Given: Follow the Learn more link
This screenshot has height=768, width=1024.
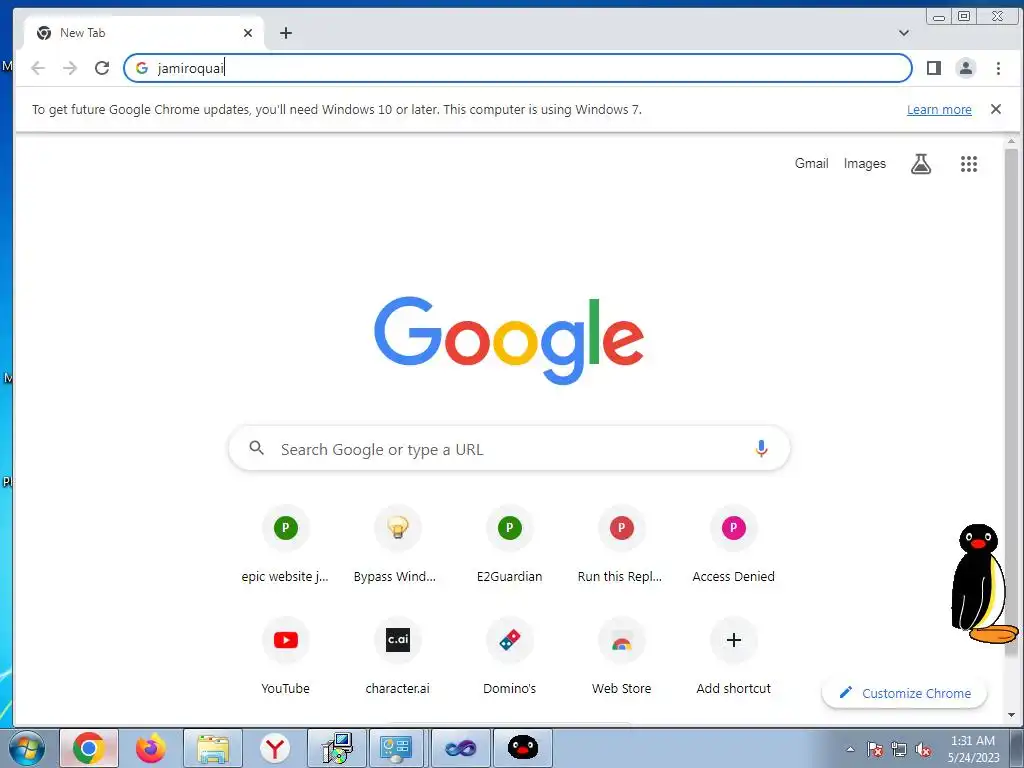Looking at the screenshot, I should [939, 110].
